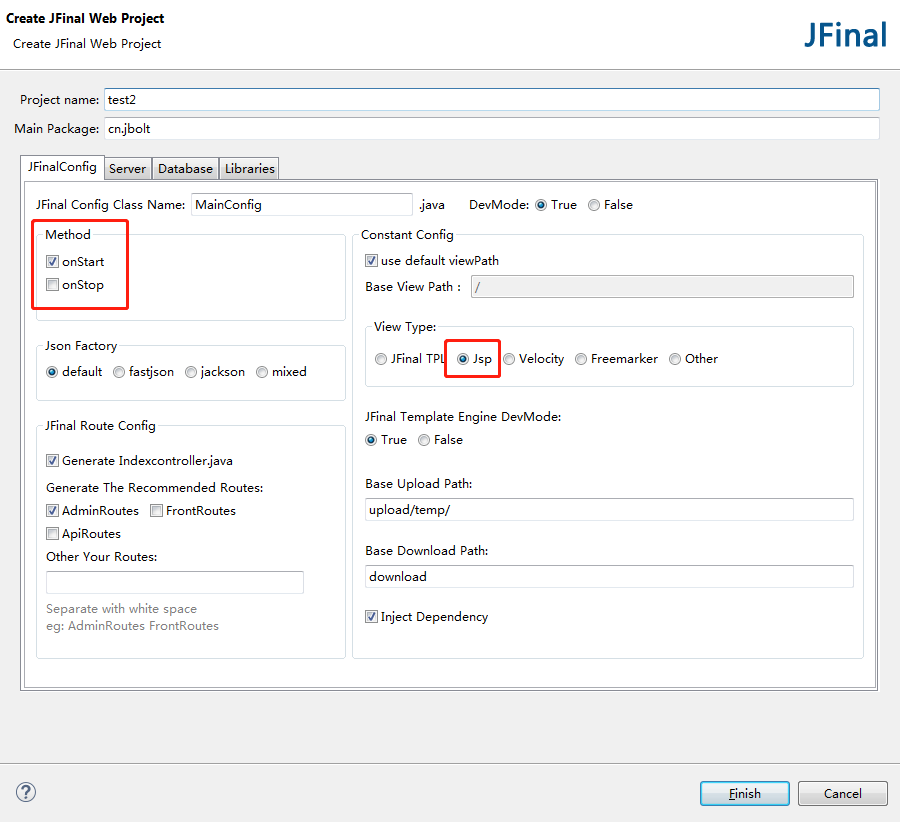
Task: Open the Database tab
Action: point(185,168)
